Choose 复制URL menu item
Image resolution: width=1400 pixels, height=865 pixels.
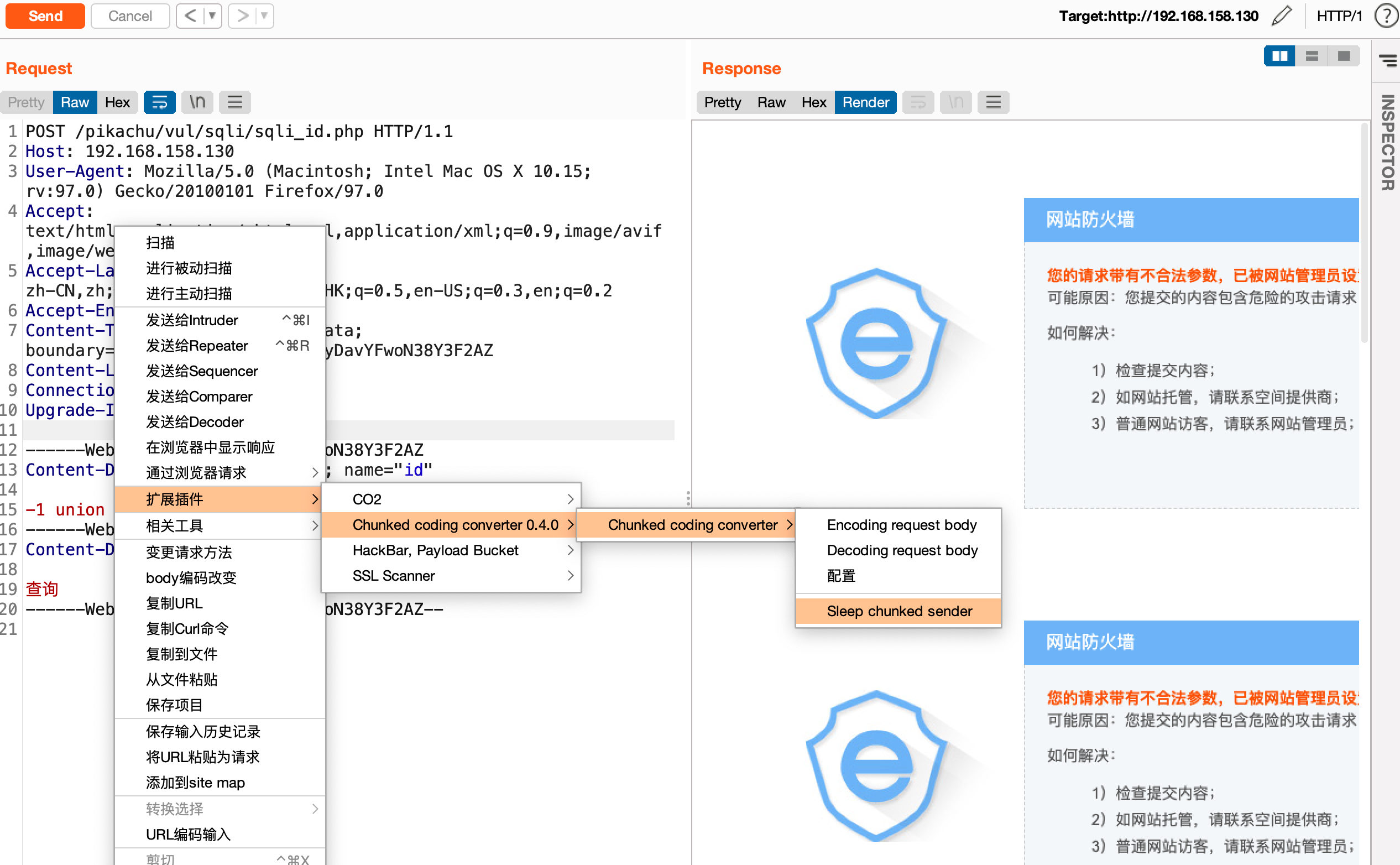pos(220,603)
